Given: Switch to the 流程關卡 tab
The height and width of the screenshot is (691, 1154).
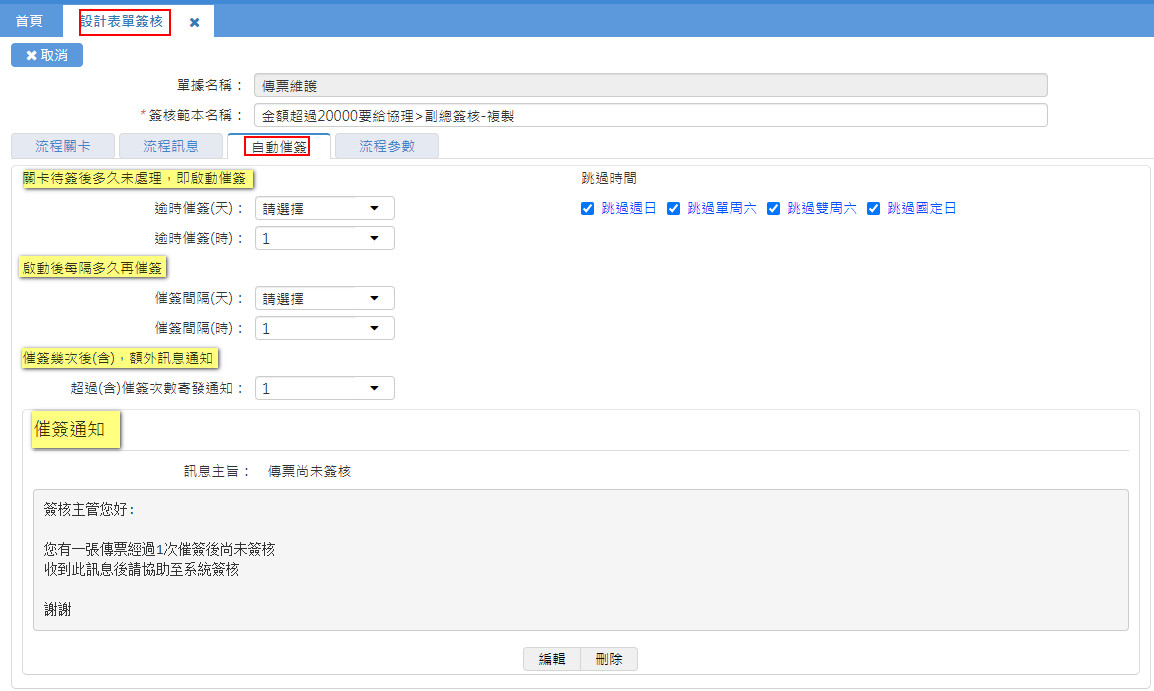Looking at the screenshot, I should (x=63, y=146).
